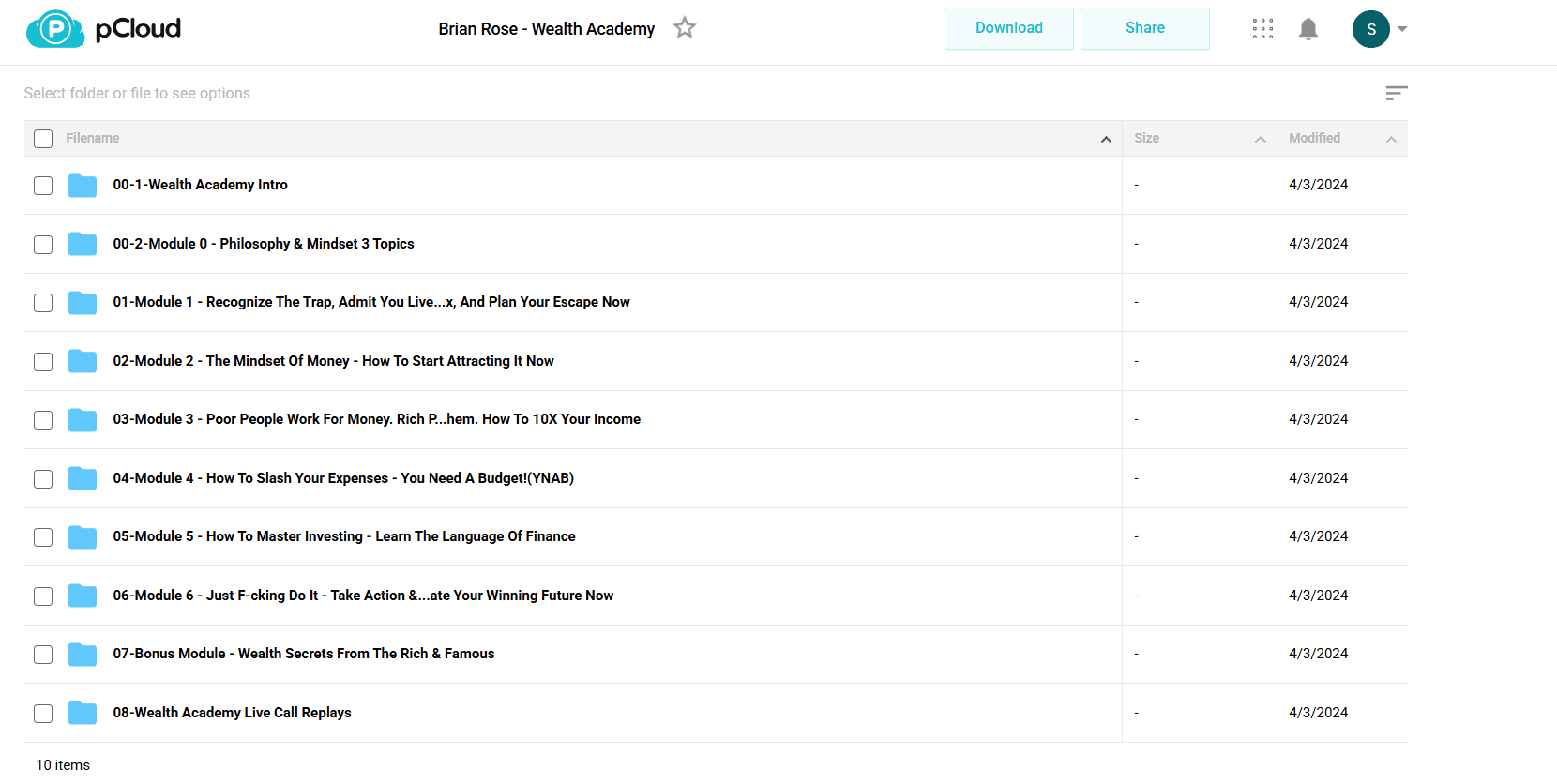The height and width of the screenshot is (784, 1557).
Task: Open 06-Module 6 - Just F-cking Do It folder
Action: [363, 596]
